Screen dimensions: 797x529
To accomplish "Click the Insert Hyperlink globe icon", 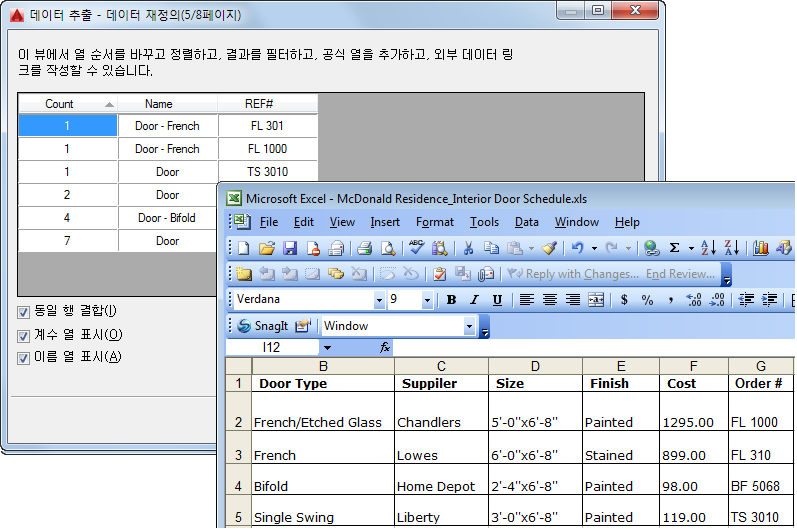I will [x=651, y=248].
